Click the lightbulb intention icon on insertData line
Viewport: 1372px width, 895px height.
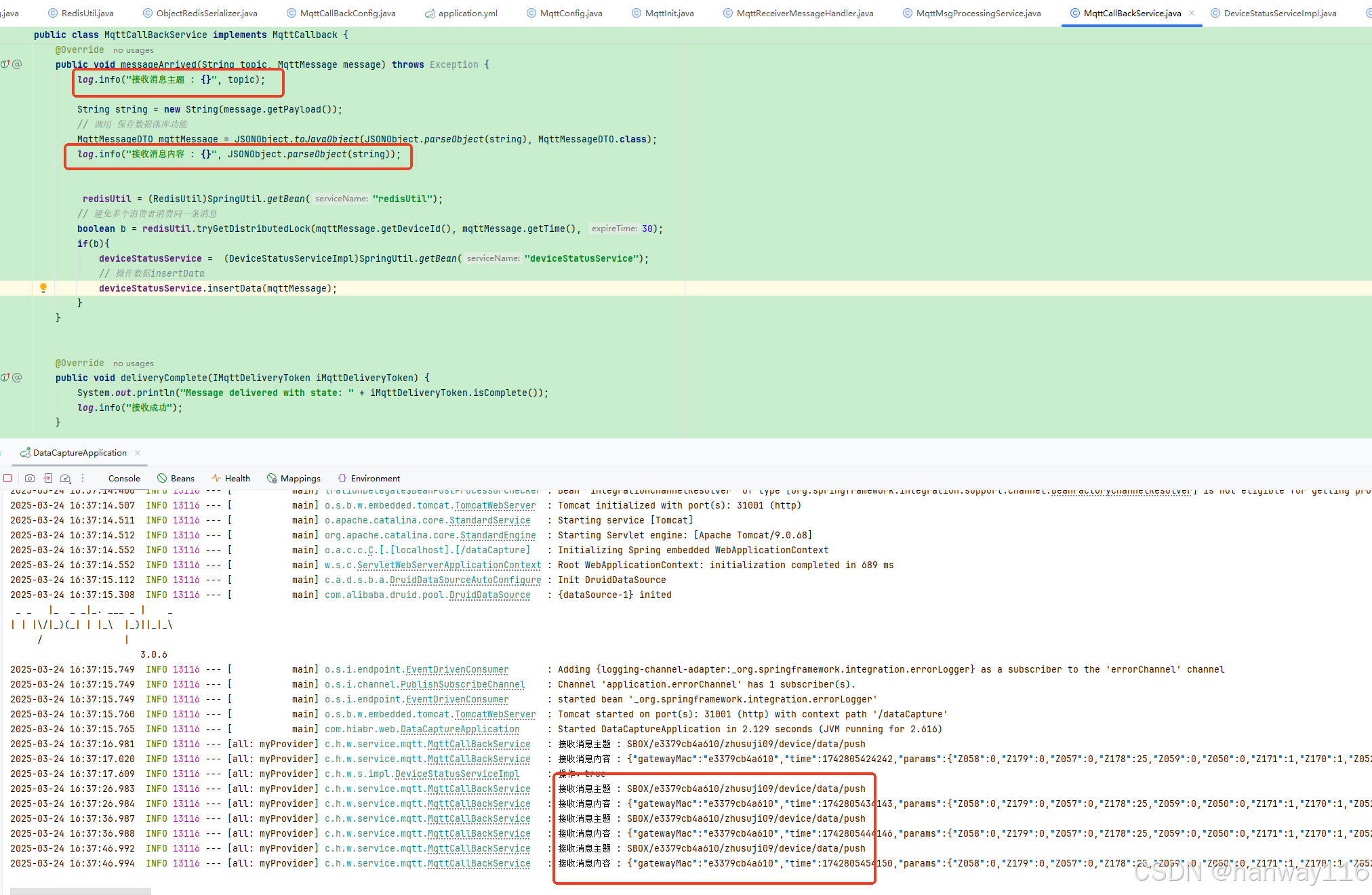tap(43, 287)
